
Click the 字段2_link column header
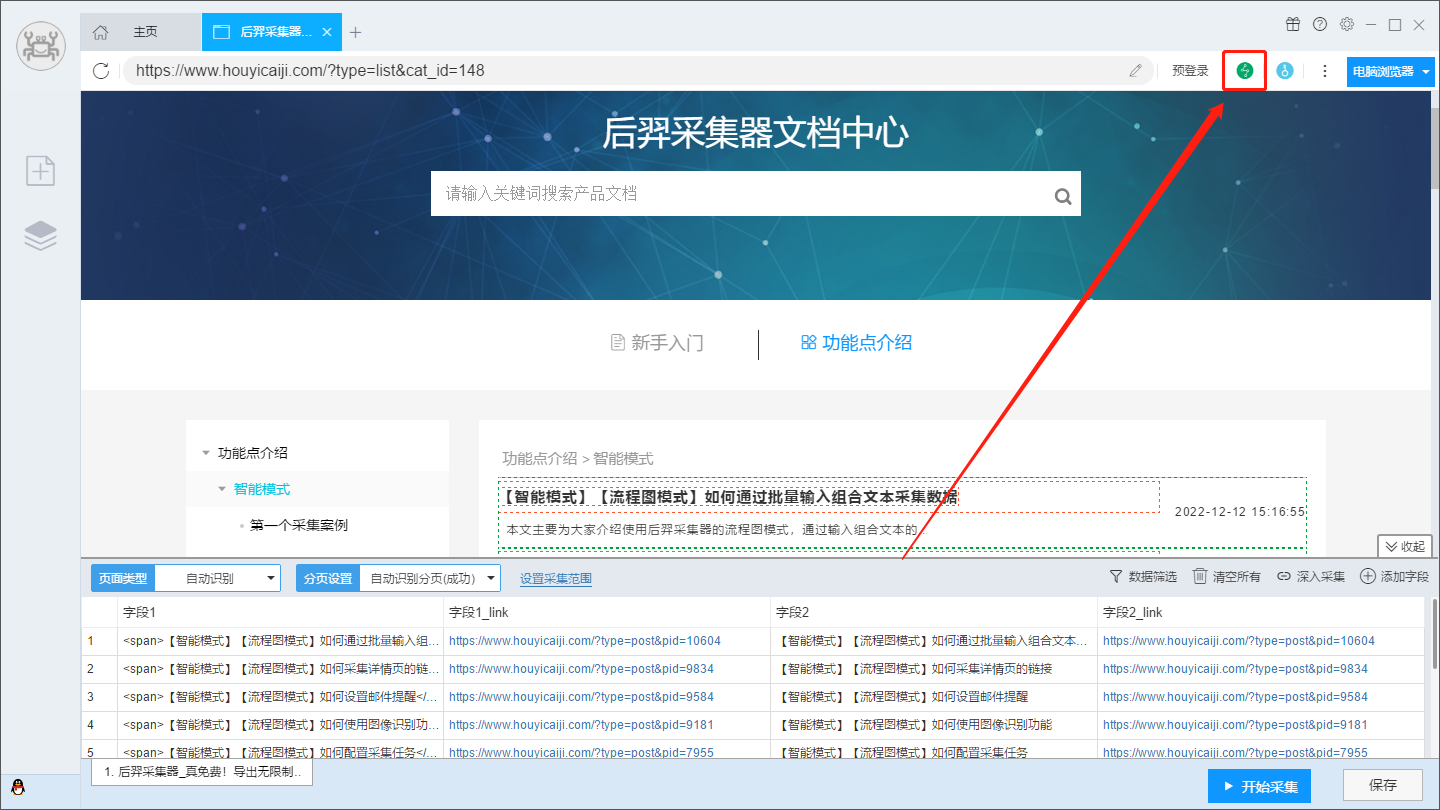pyautogui.click(x=1260, y=612)
